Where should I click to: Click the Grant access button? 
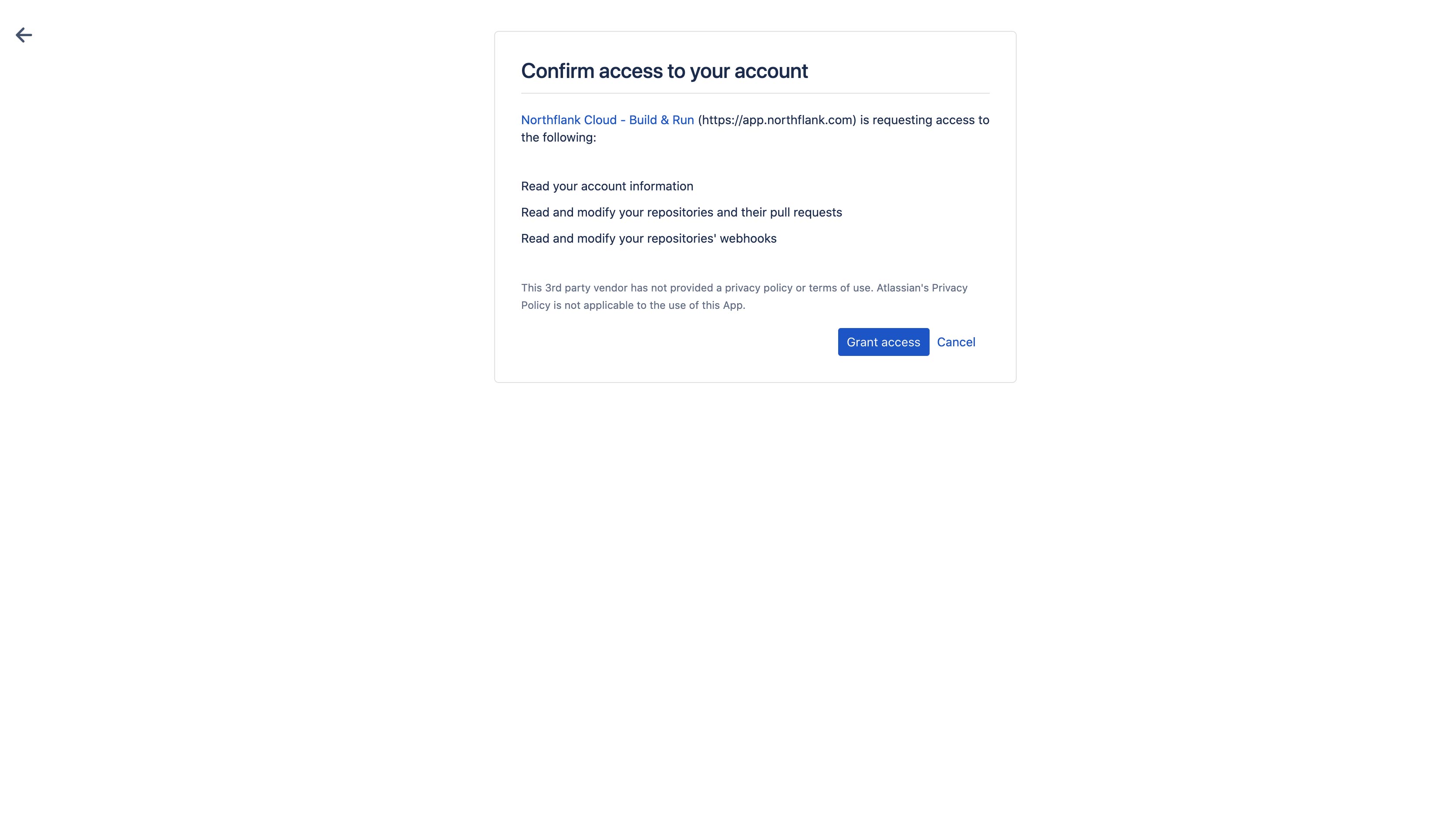tap(883, 342)
